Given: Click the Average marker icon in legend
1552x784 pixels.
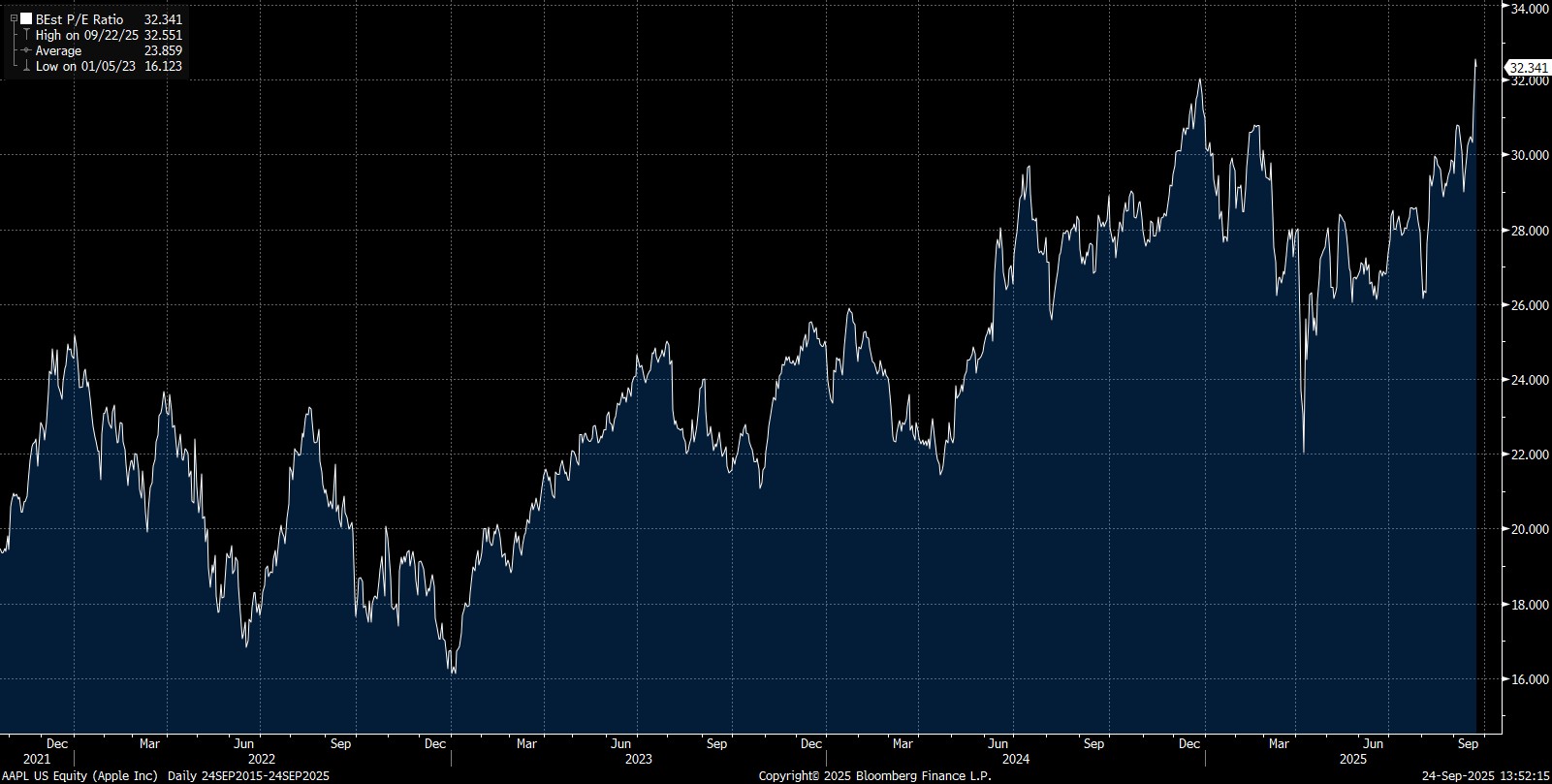Looking at the screenshot, I should 26,50.
